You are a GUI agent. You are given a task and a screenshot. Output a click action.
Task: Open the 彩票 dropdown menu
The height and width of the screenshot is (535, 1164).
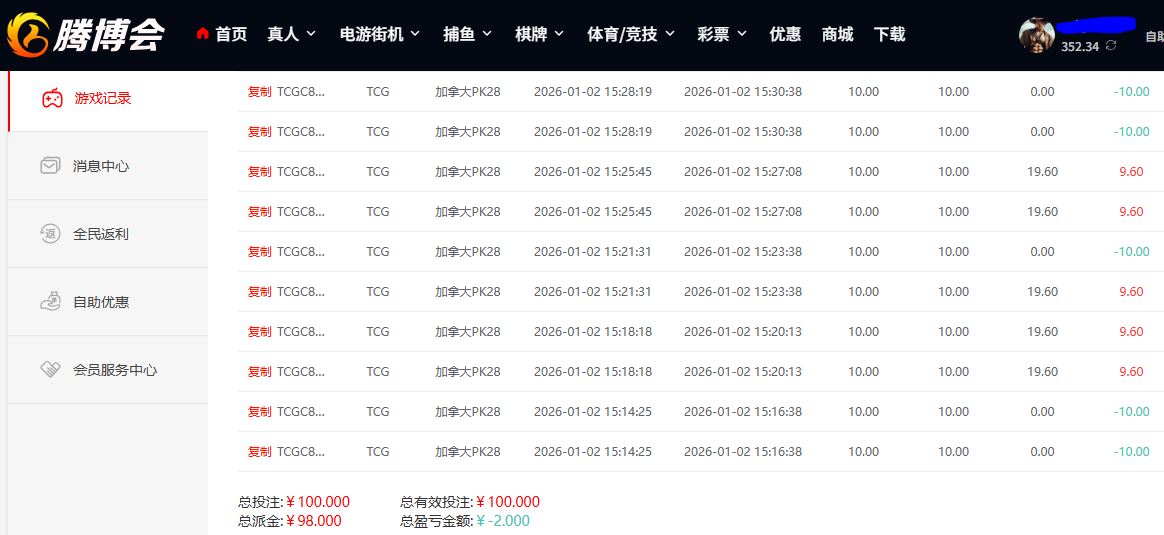pos(721,34)
